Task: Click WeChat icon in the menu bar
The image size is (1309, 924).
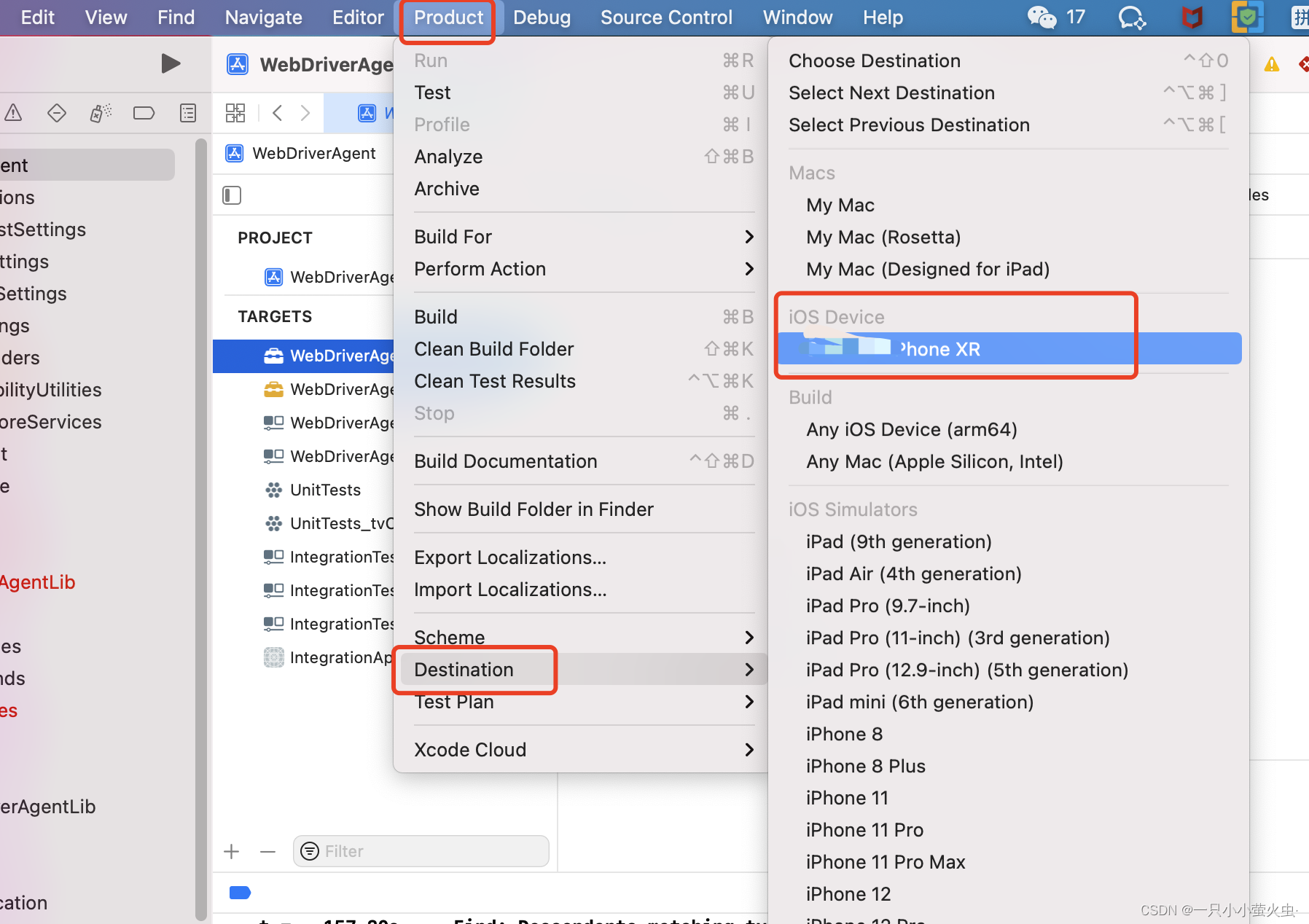Action: click(x=1042, y=17)
